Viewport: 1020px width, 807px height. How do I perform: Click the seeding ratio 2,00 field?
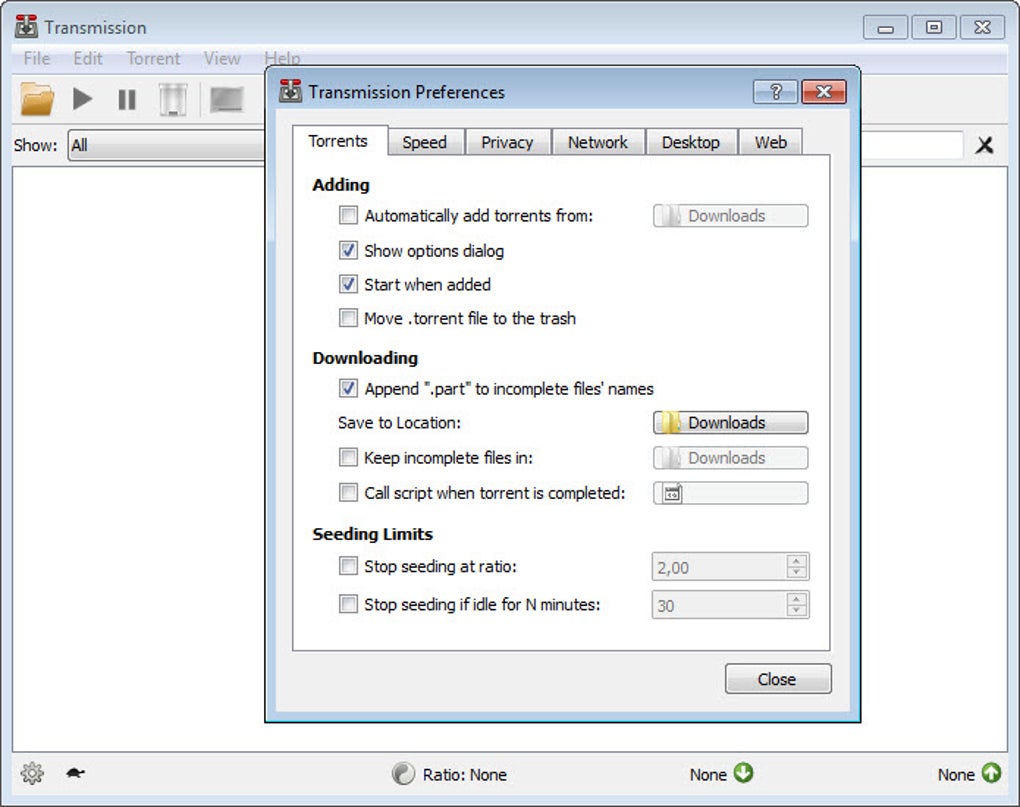[x=719, y=567]
